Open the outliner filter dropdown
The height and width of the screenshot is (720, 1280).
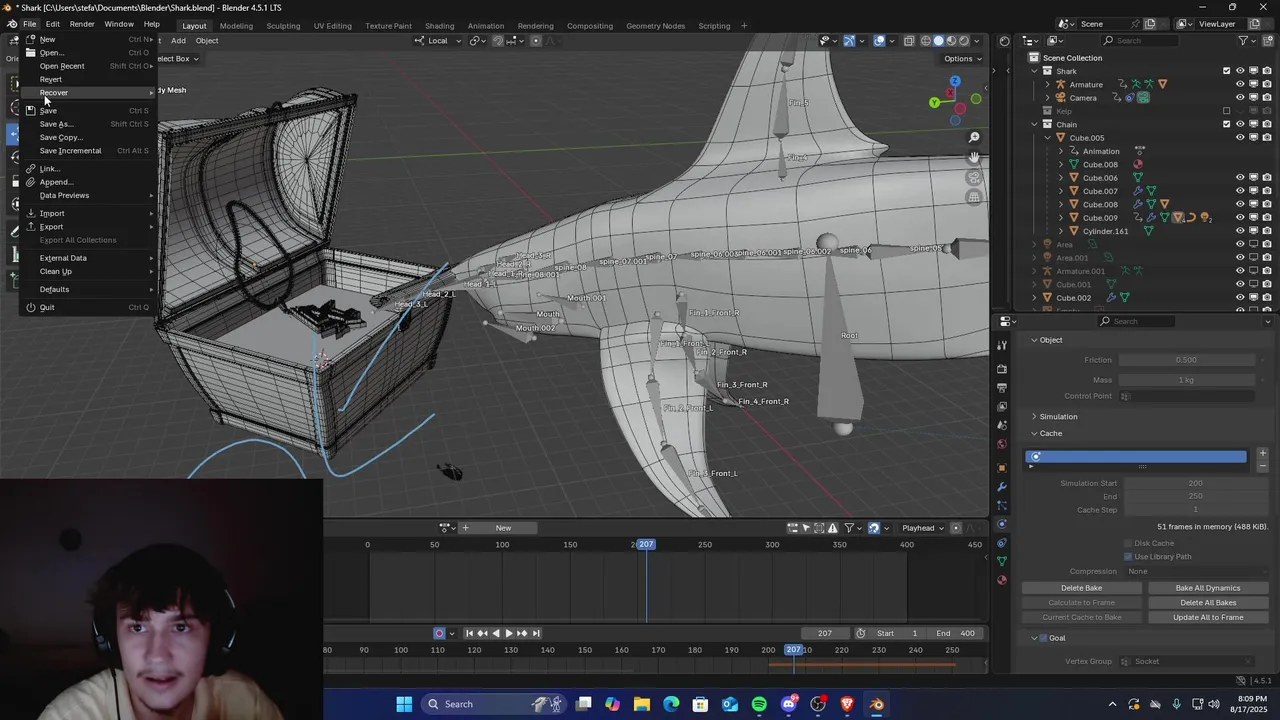tap(1247, 41)
